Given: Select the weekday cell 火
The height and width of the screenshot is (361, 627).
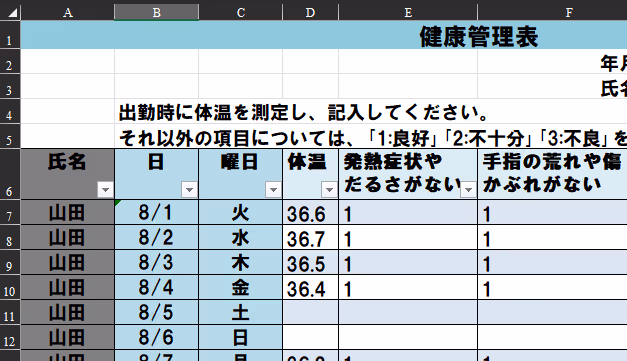Looking at the screenshot, I should [241, 212].
